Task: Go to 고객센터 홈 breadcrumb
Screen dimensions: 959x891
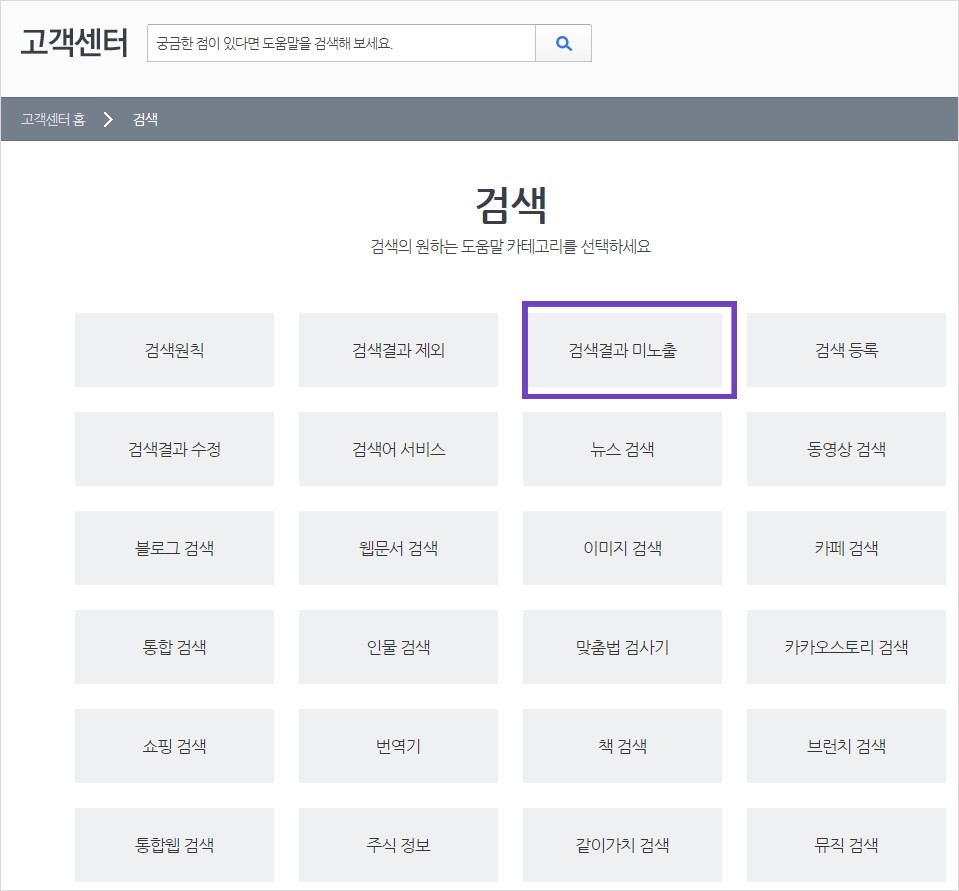Action: coord(53,119)
